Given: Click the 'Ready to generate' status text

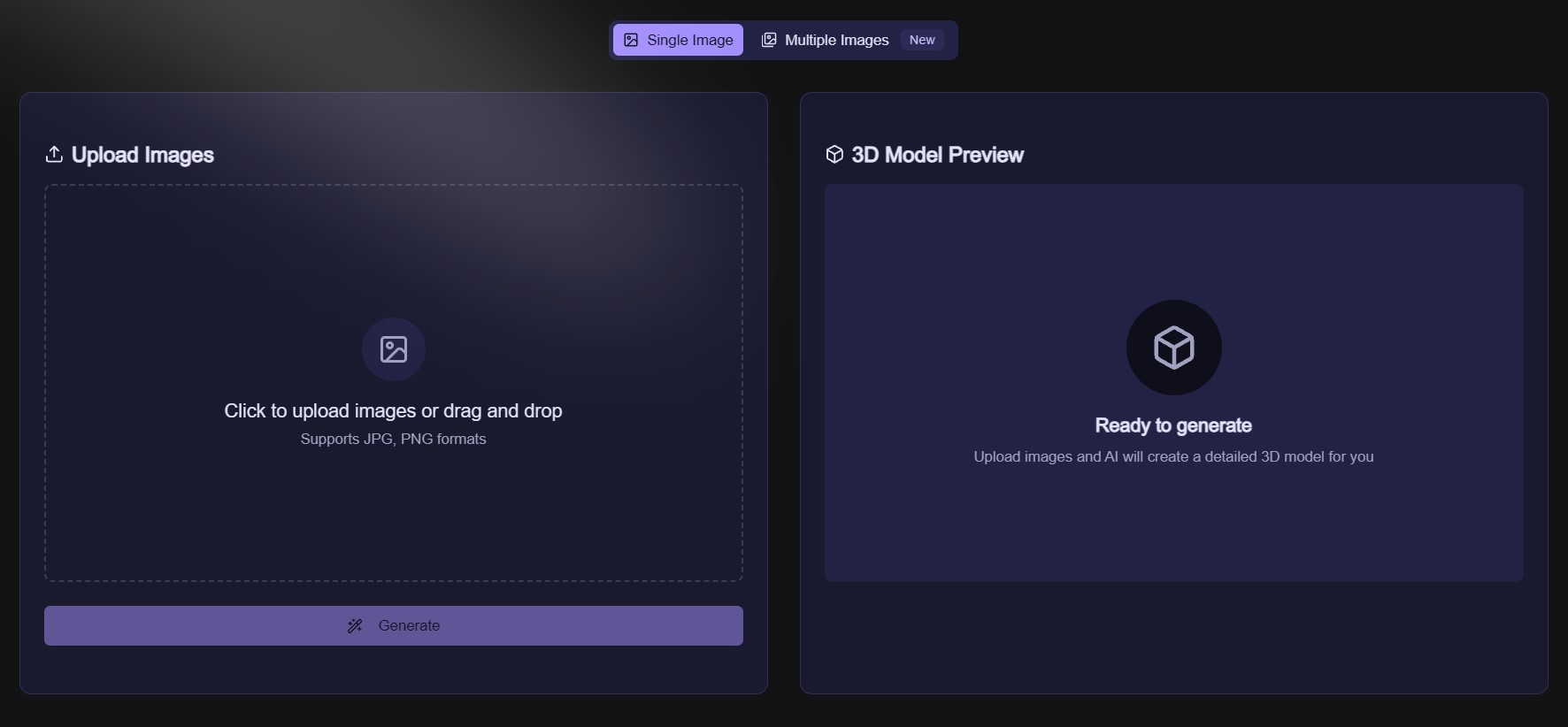Looking at the screenshot, I should tap(1173, 425).
